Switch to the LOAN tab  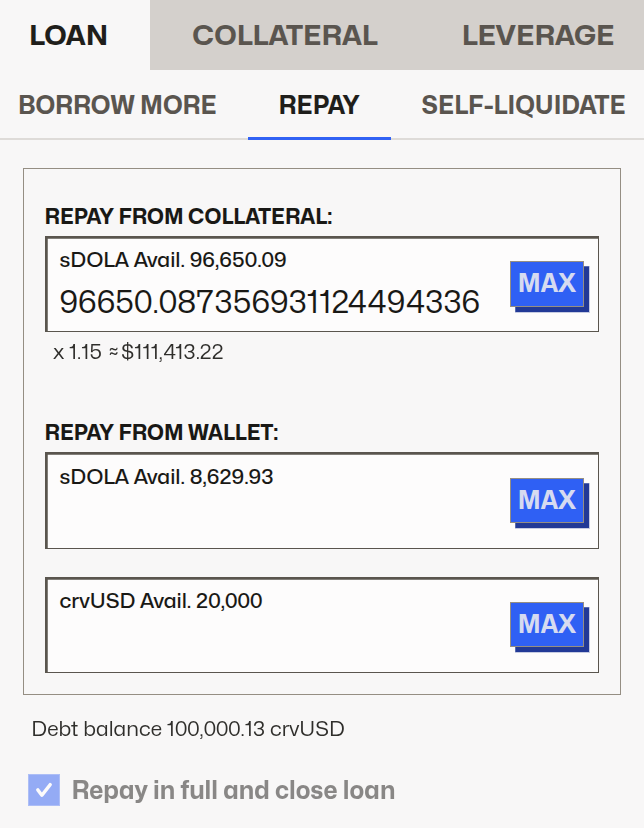coord(68,36)
